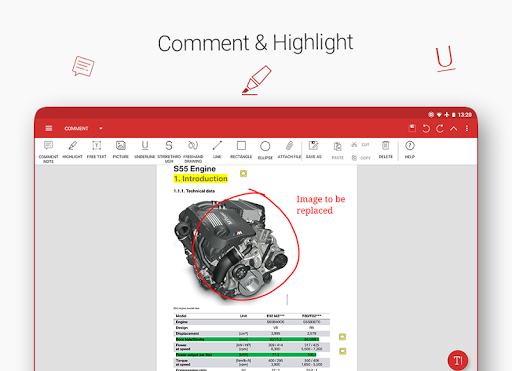Delete the selected annotation

[x=386, y=150]
